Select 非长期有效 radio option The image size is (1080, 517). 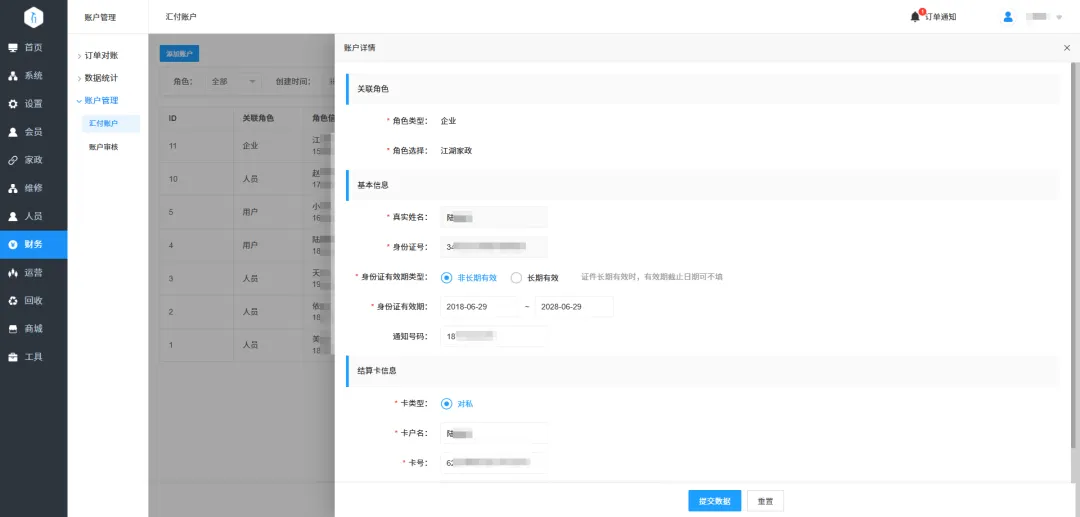pos(446,277)
